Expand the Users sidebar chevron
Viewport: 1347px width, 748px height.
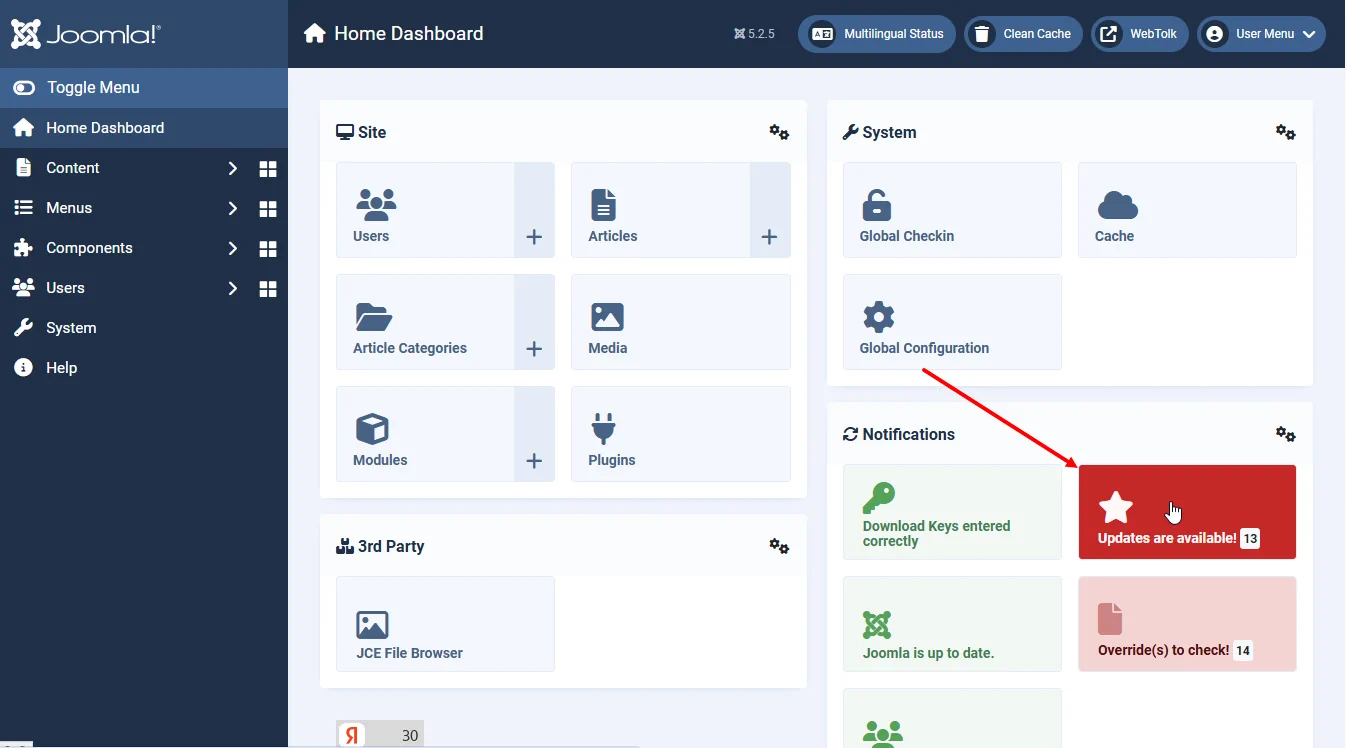(232, 288)
